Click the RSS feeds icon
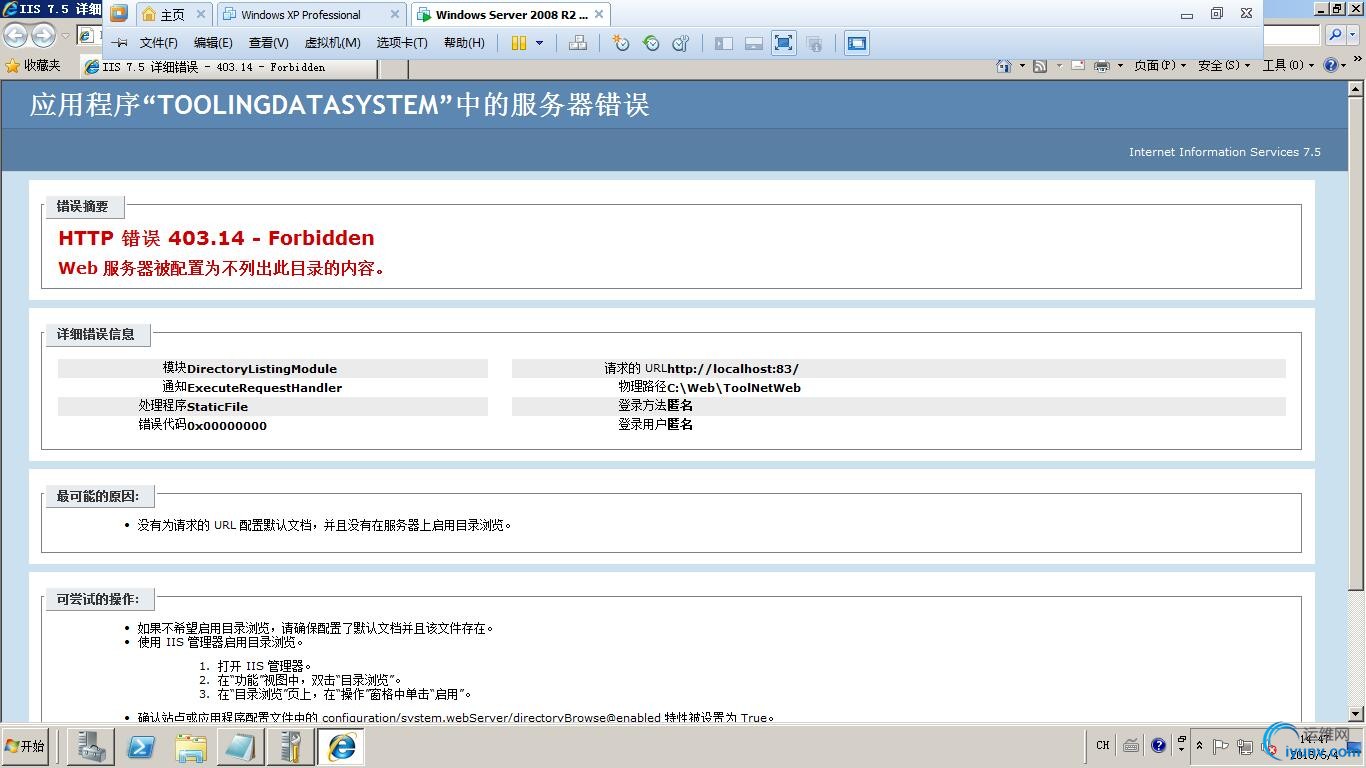The height and width of the screenshot is (768, 1366). pos(1040,65)
